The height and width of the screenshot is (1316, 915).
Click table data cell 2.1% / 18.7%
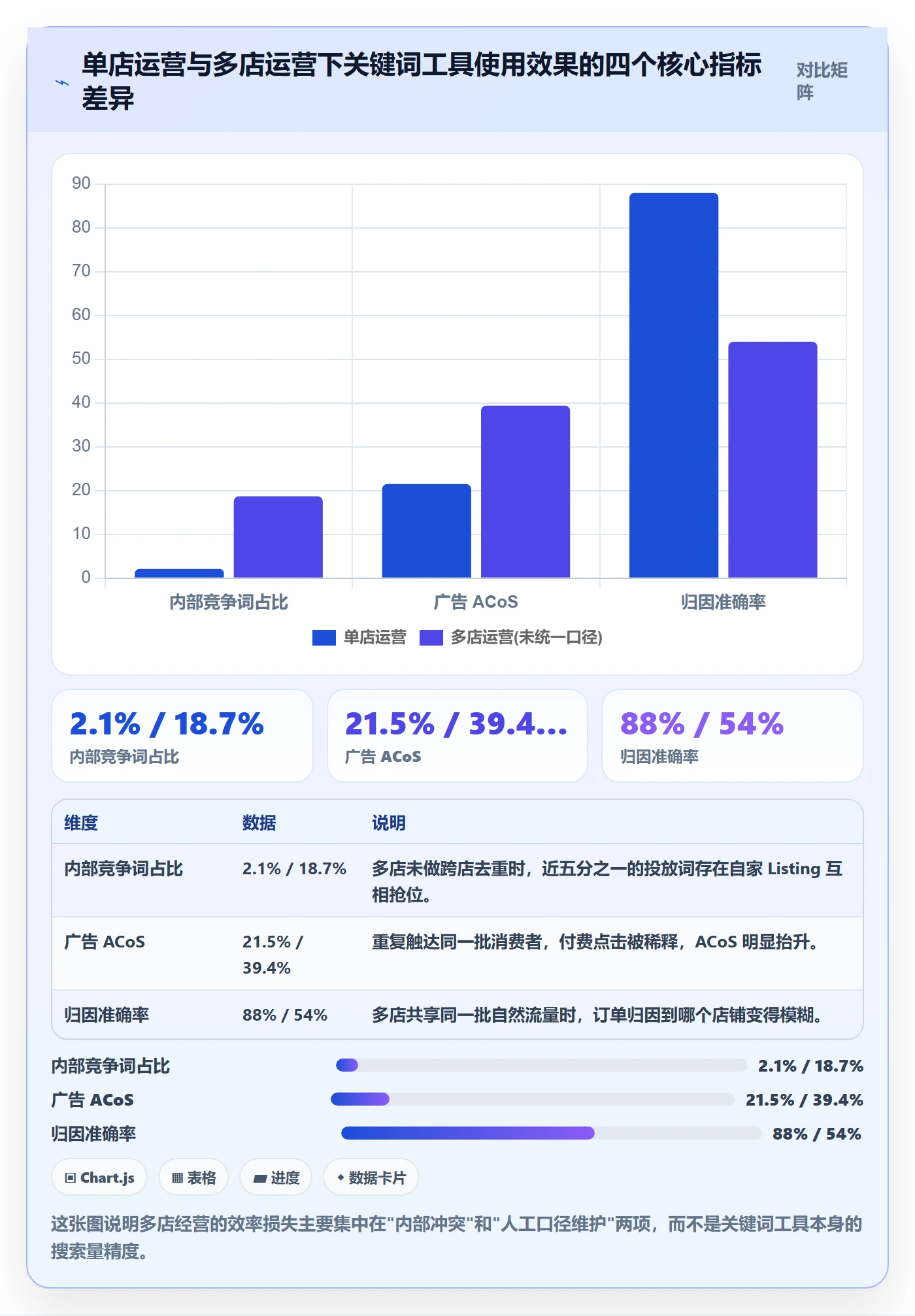coord(294,868)
